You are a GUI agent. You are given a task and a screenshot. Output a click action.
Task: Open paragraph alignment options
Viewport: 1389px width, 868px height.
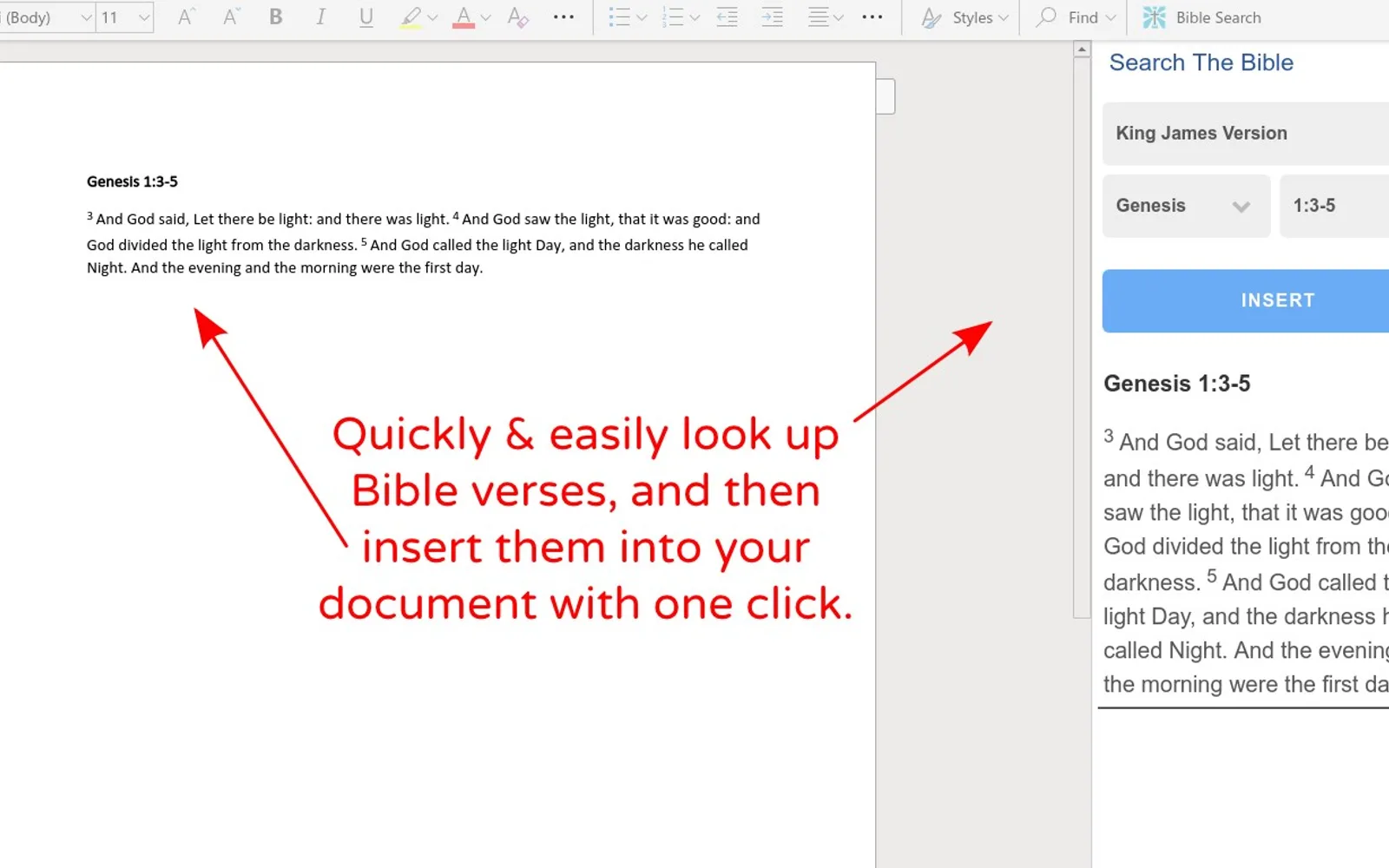click(826, 17)
